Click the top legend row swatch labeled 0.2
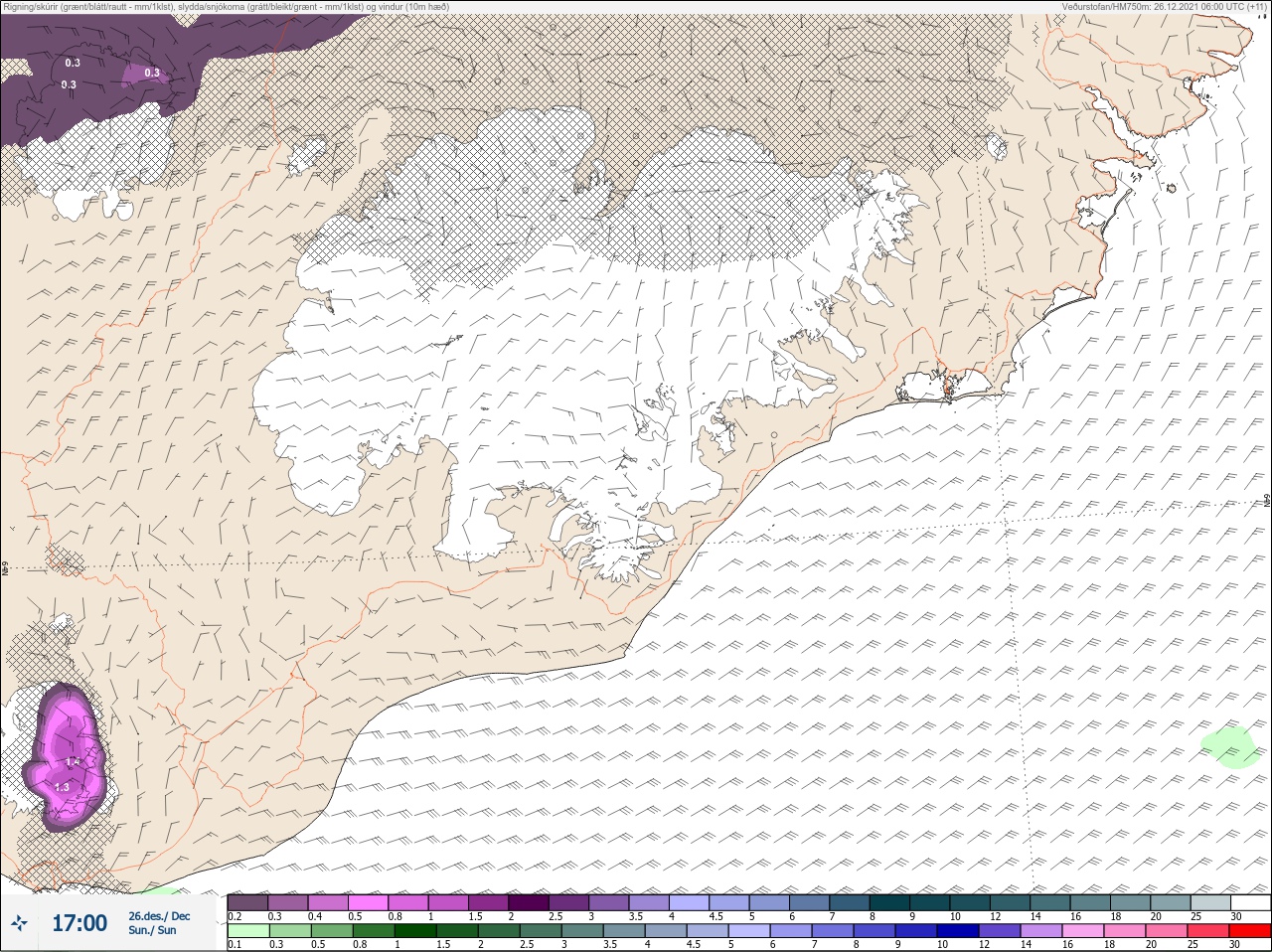1272x952 pixels. 247,902
